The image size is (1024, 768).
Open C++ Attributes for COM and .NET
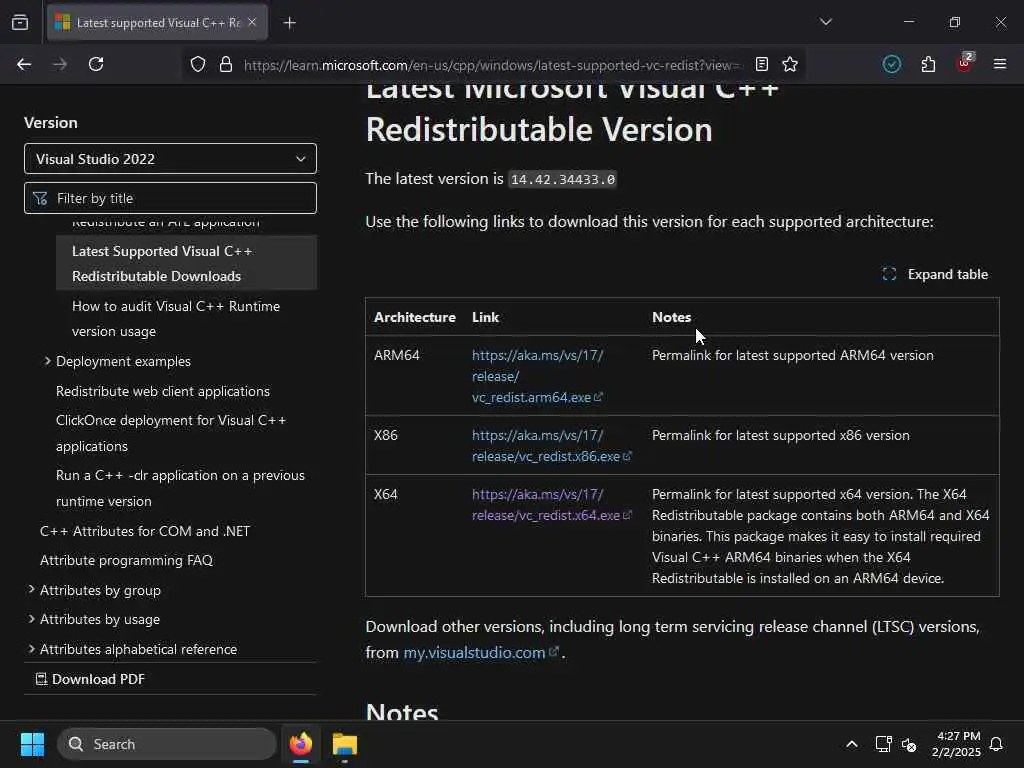coord(145,531)
